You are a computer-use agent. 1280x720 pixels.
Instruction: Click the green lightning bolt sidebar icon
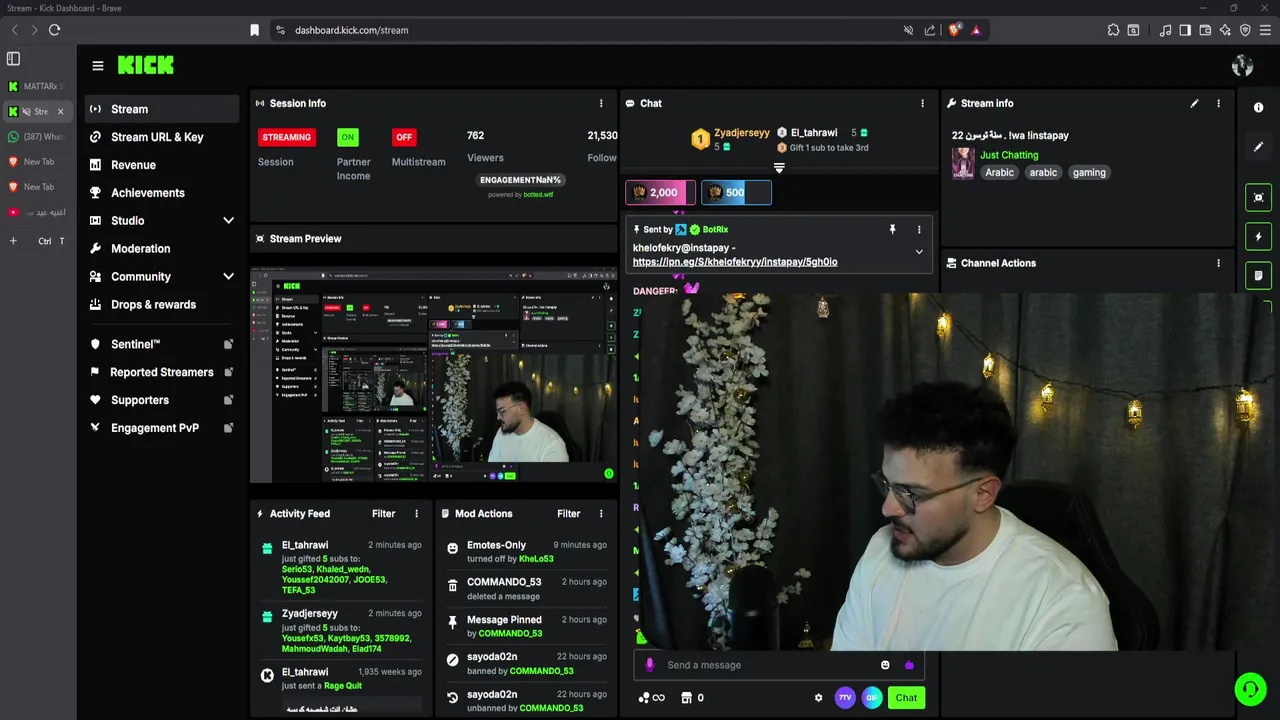1259,237
